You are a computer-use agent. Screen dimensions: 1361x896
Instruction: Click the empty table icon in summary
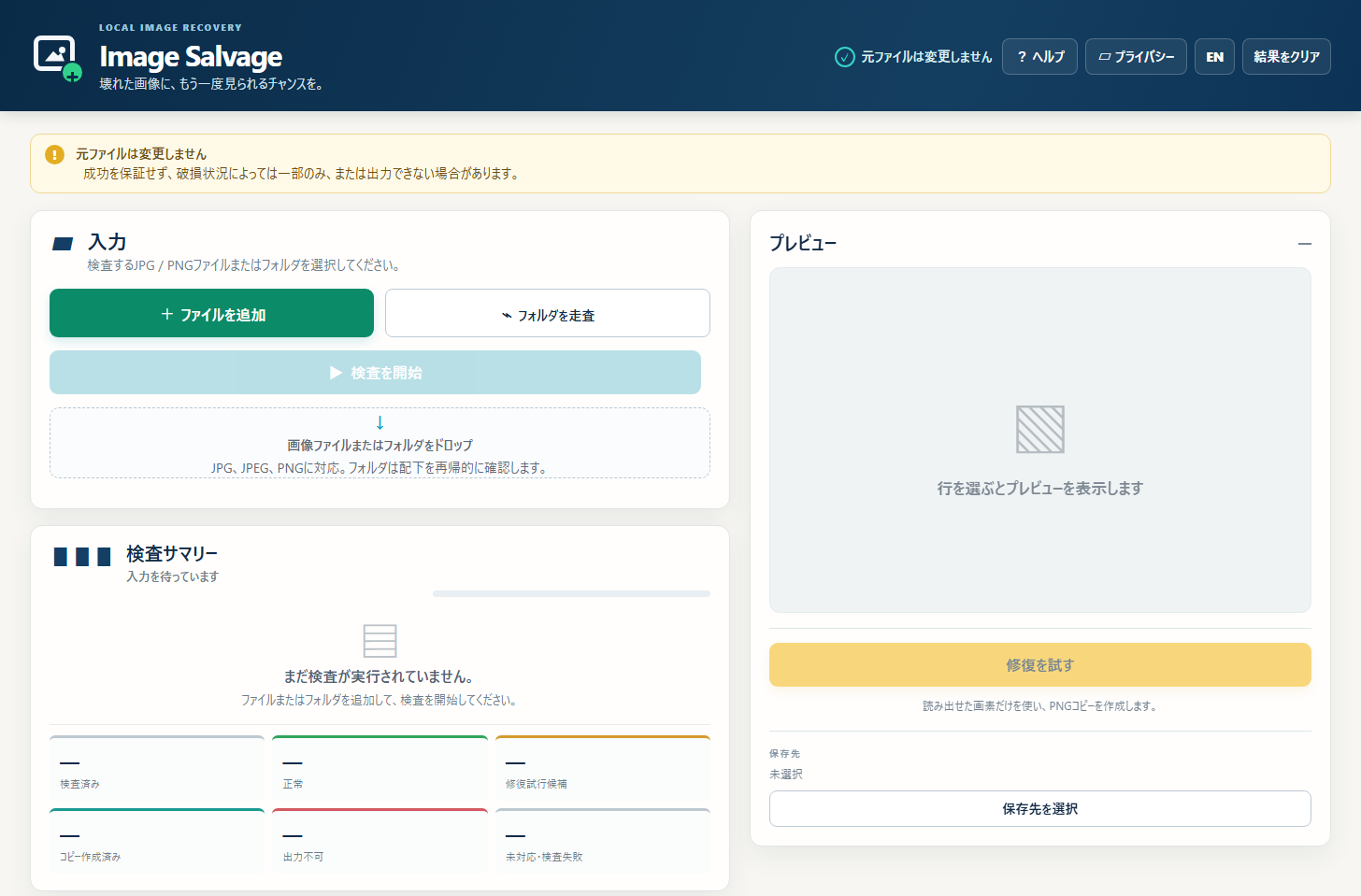click(380, 641)
